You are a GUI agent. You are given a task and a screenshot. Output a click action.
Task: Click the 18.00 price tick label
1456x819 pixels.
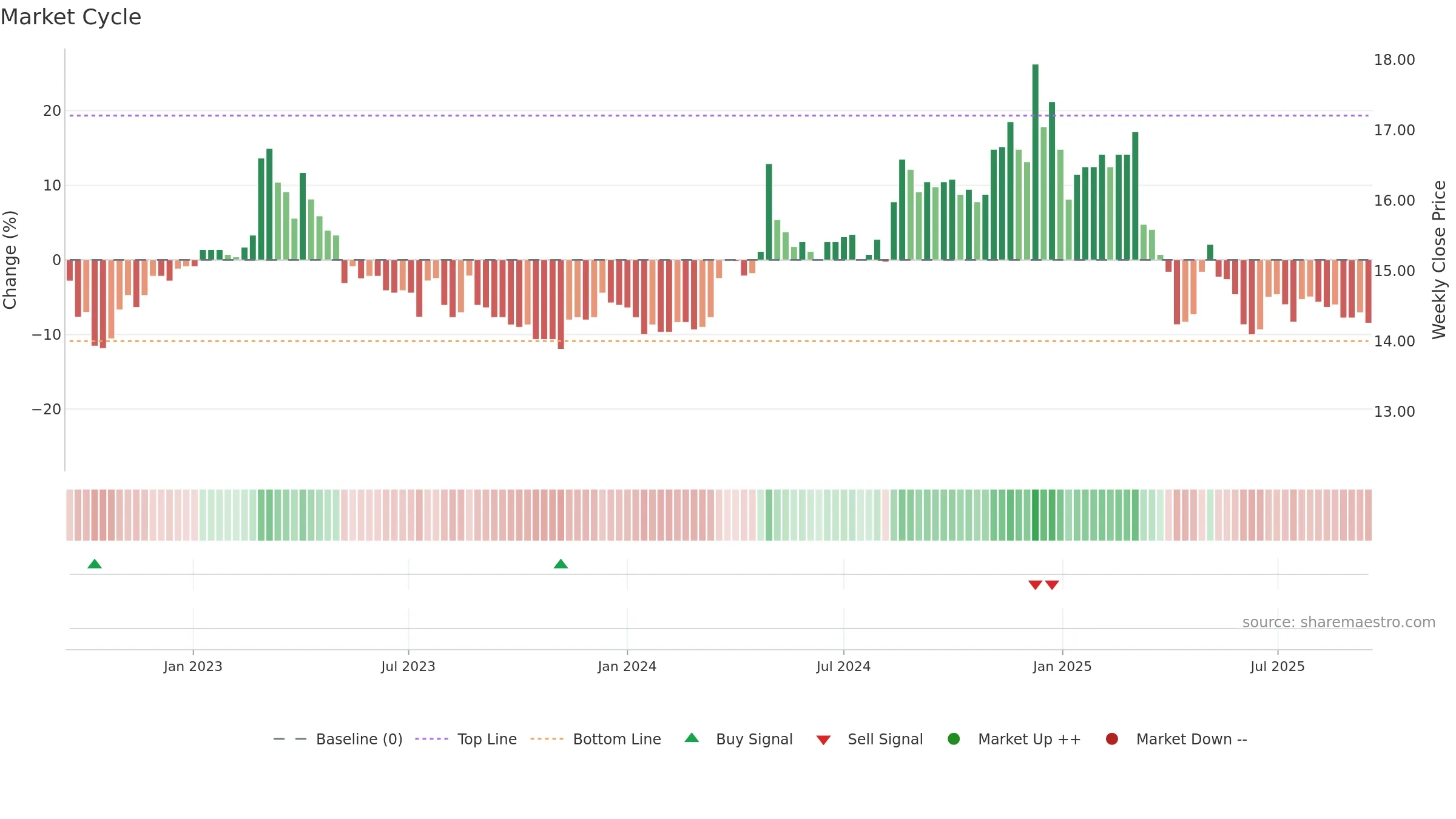1394,60
